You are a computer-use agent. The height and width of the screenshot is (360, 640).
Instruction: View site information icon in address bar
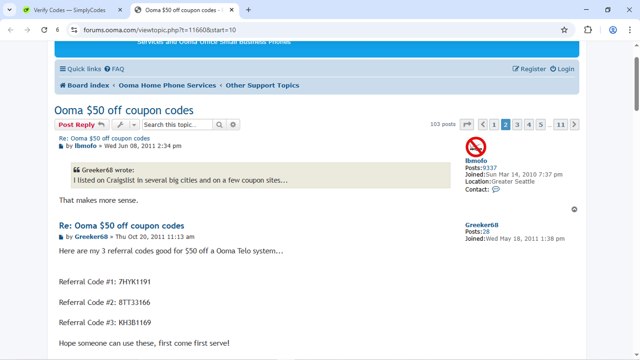(x=74, y=30)
